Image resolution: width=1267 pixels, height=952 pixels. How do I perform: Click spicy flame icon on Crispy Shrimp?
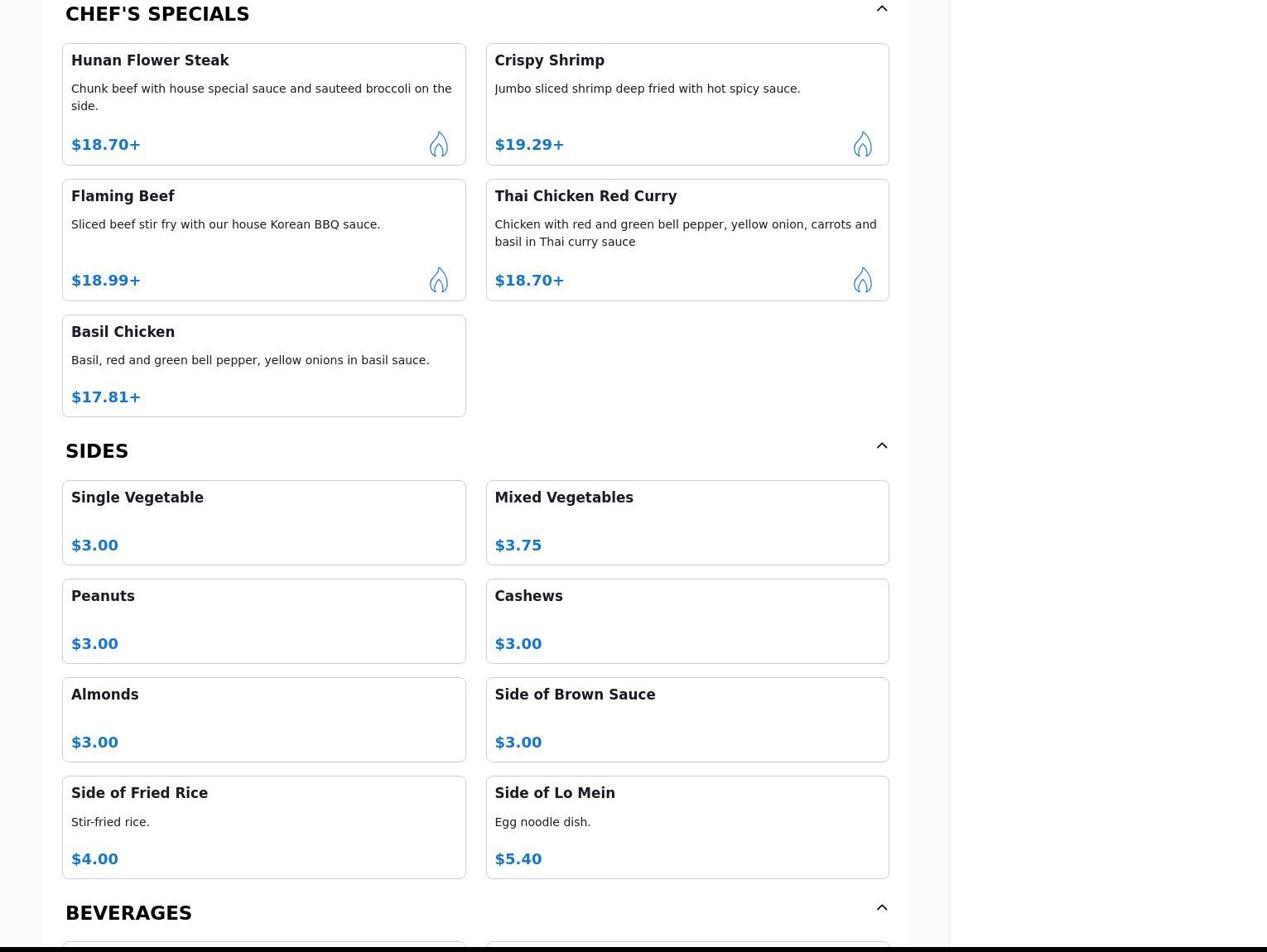pyautogui.click(x=862, y=145)
